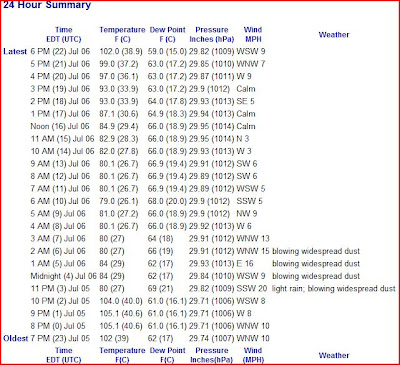The width and height of the screenshot is (400, 365).
Task: Click pressure 29.91 (1012) in 9 AM row
Action: 212,164
